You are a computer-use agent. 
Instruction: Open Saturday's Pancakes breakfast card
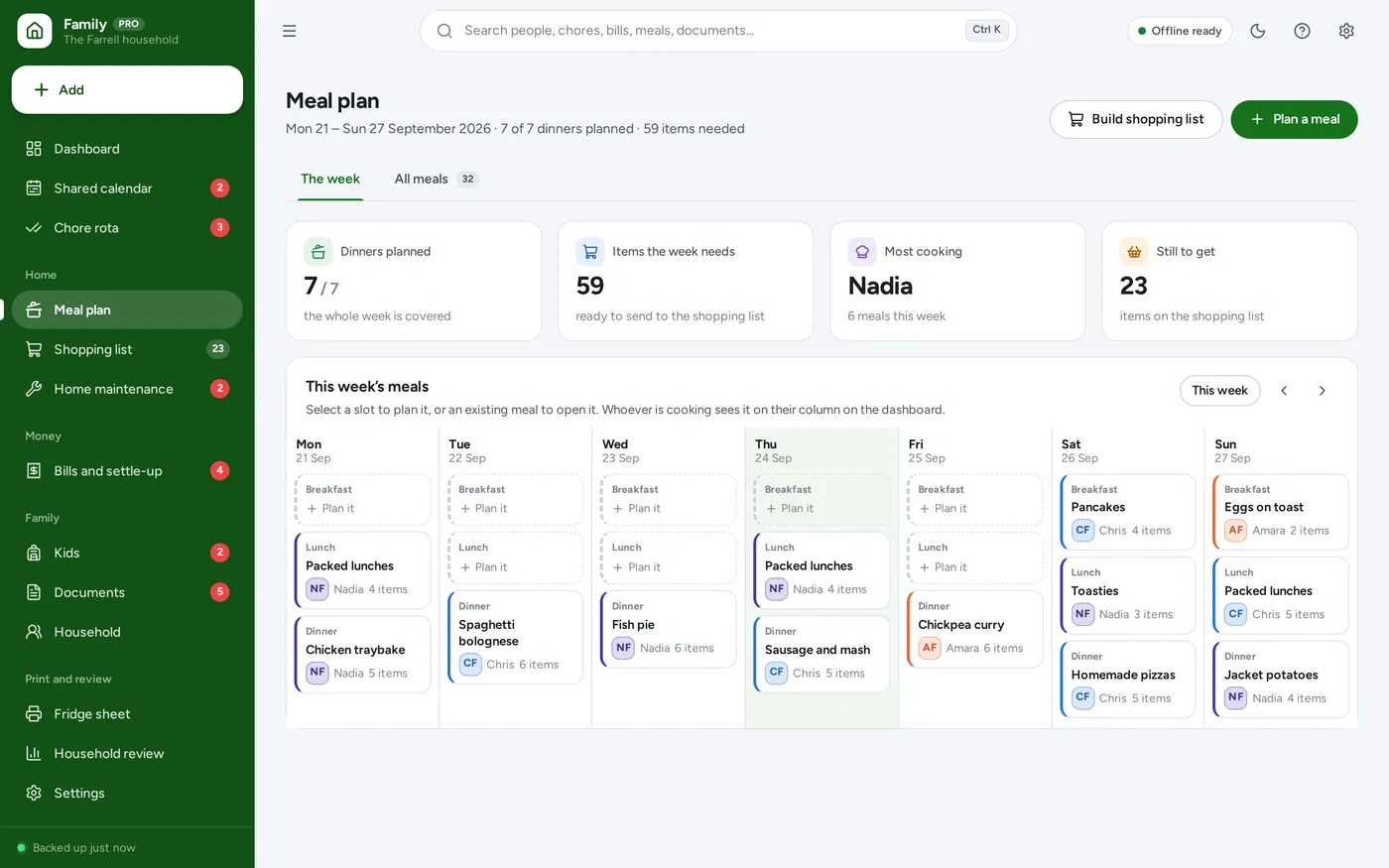click(1128, 512)
